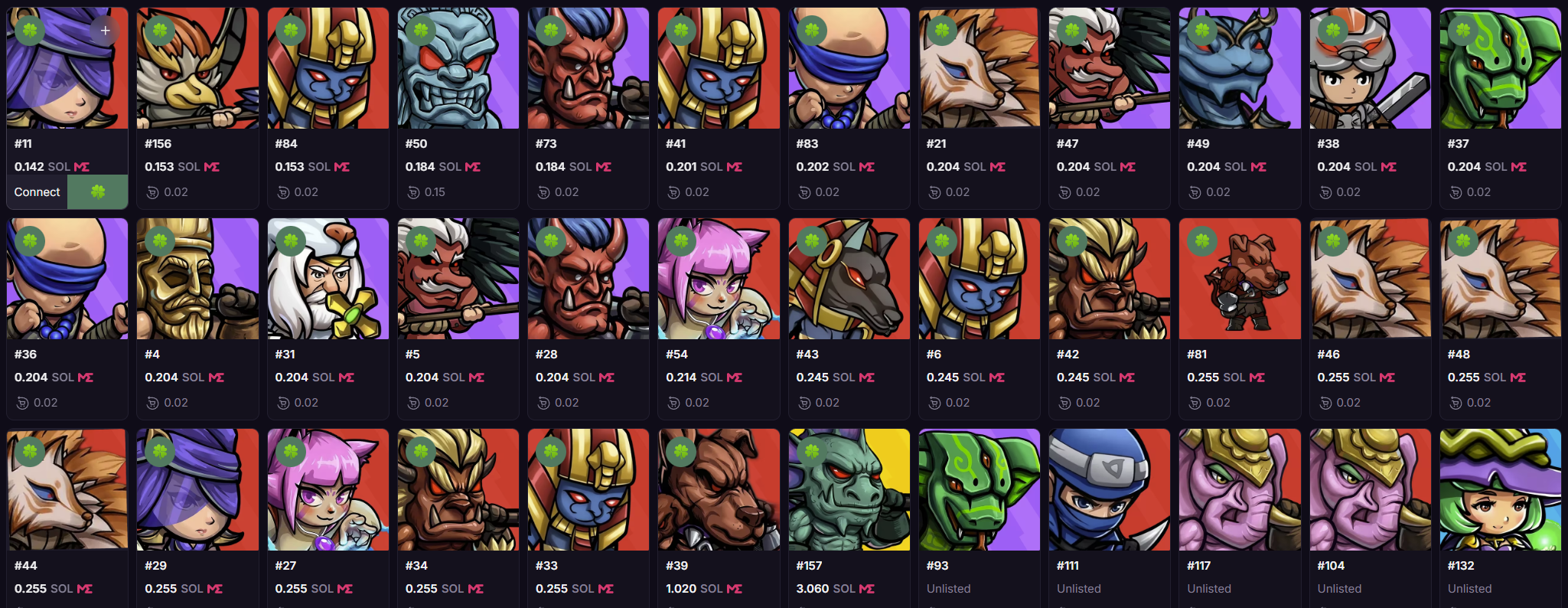Click the Magic Eden logo next to 1.020 SOL
Image resolution: width=1568 pixels, height=608 pixels.
coord(735,589)
